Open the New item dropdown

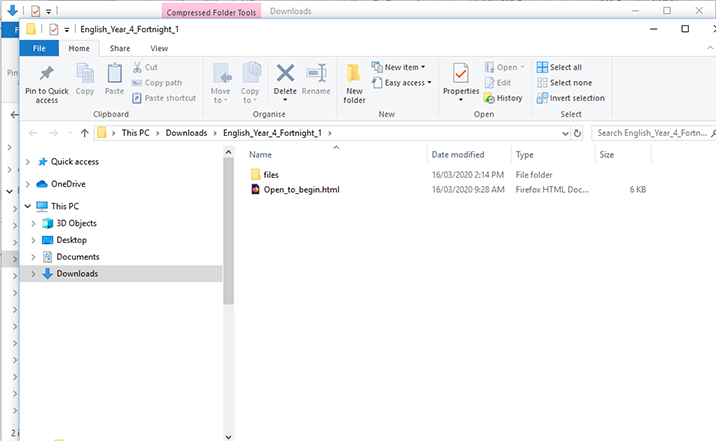point(398,67)
